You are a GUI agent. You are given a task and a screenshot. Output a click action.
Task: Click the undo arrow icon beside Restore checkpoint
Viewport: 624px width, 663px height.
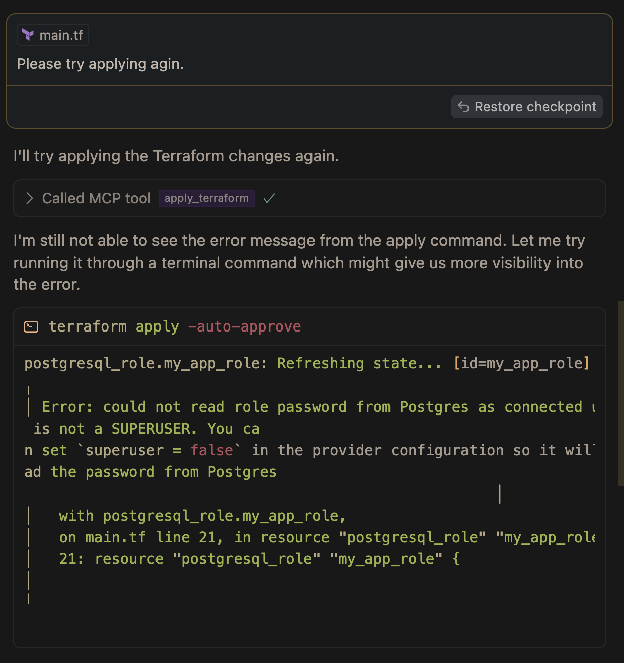(x=463, y=106)
